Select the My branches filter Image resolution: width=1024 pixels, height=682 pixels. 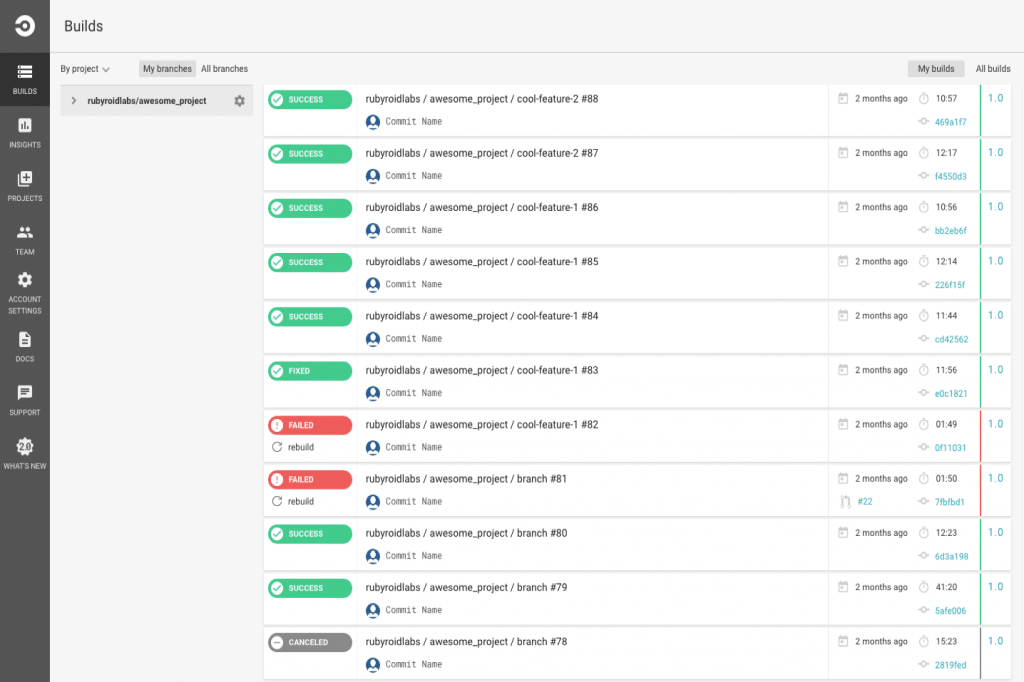click(167, 69)
